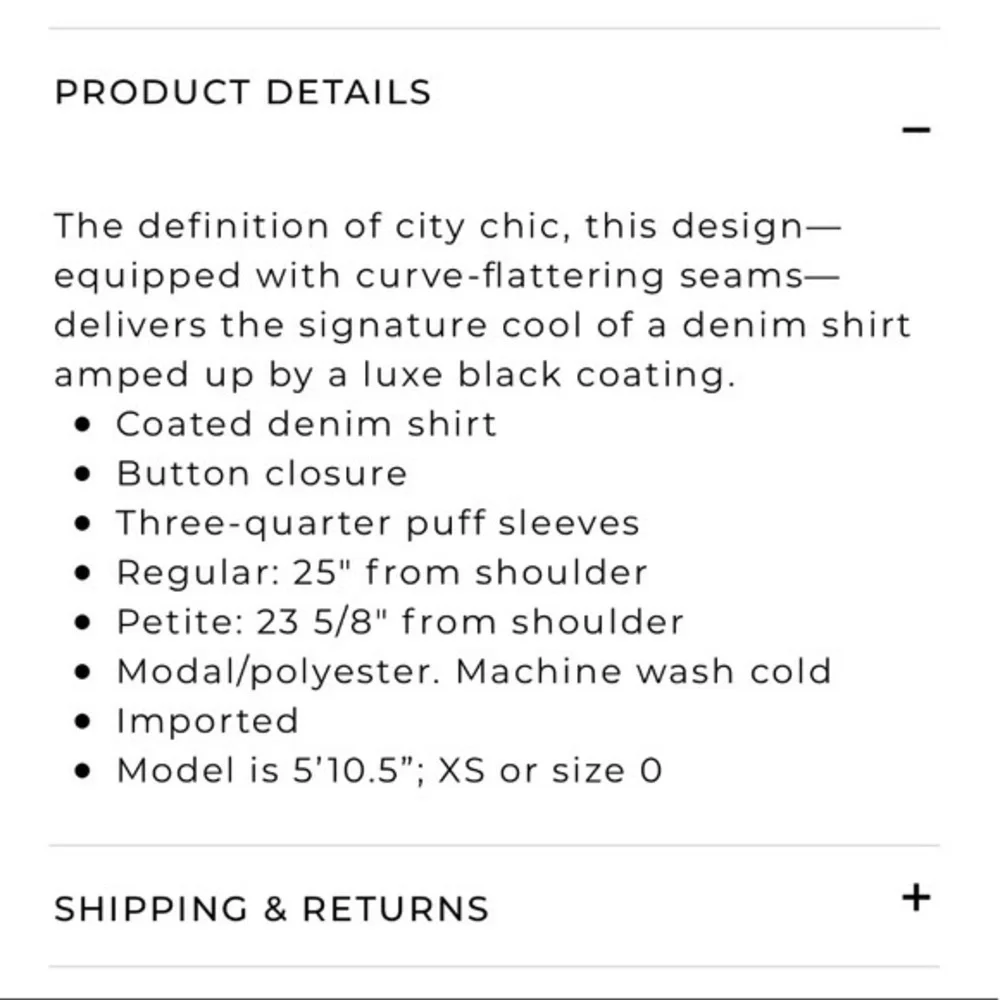Screen dimensions: 1000x1000
Task: Click the bullet dot beside "Button closure"
Action: point(84,474)
